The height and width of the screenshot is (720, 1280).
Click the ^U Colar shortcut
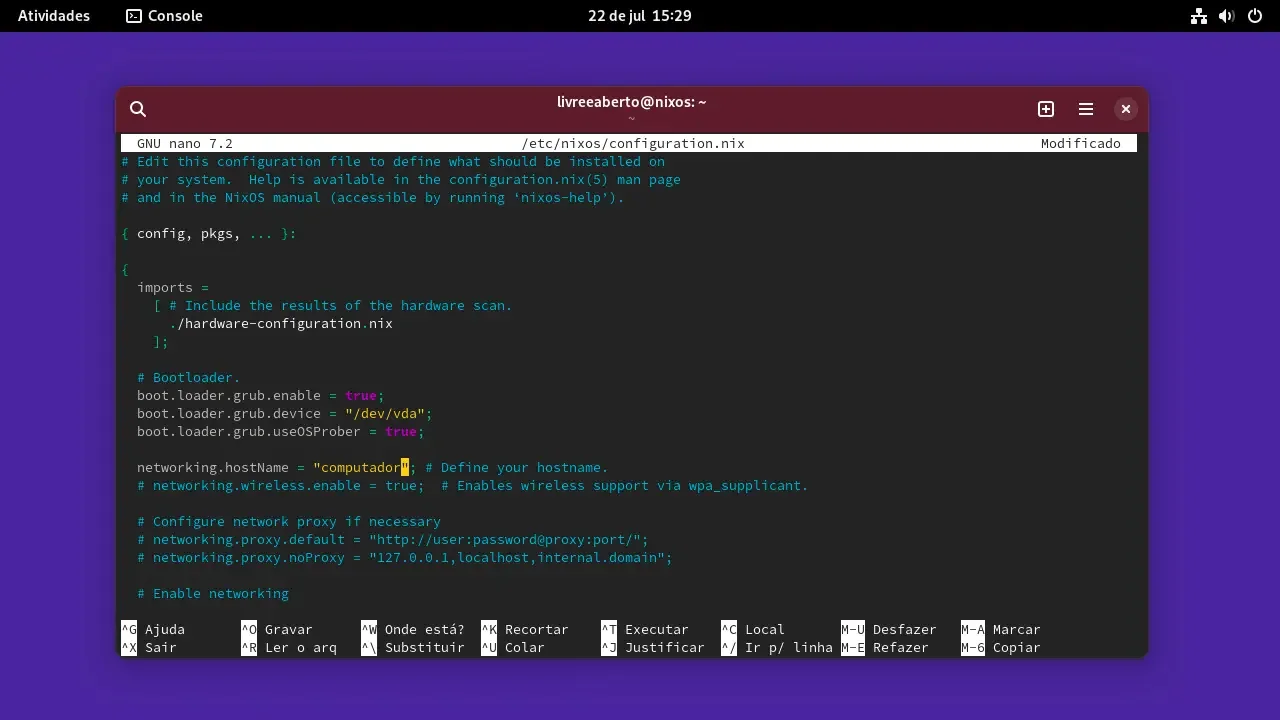point(513,648)
